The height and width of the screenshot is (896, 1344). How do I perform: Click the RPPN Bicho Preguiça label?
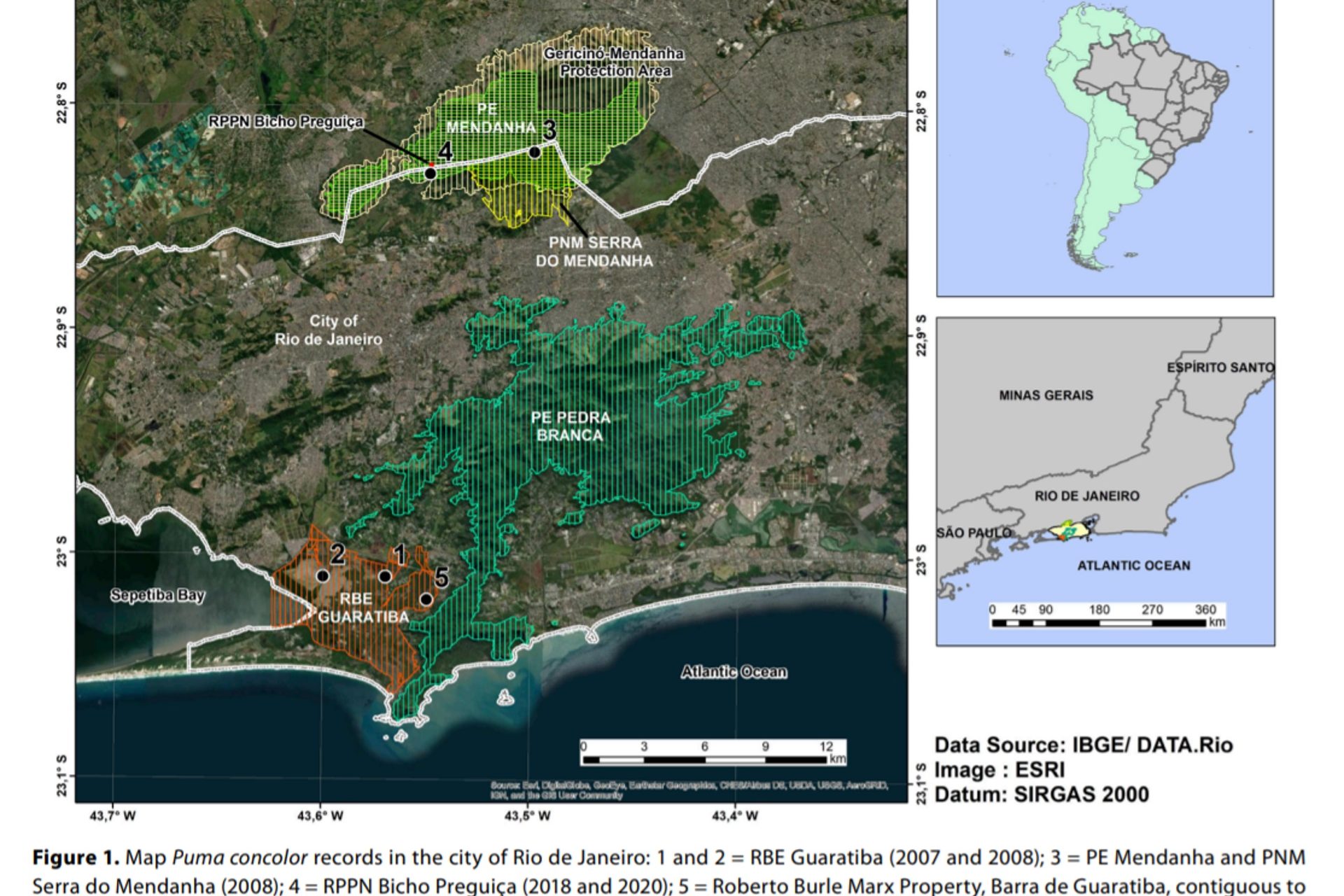(x=286, y=122)
